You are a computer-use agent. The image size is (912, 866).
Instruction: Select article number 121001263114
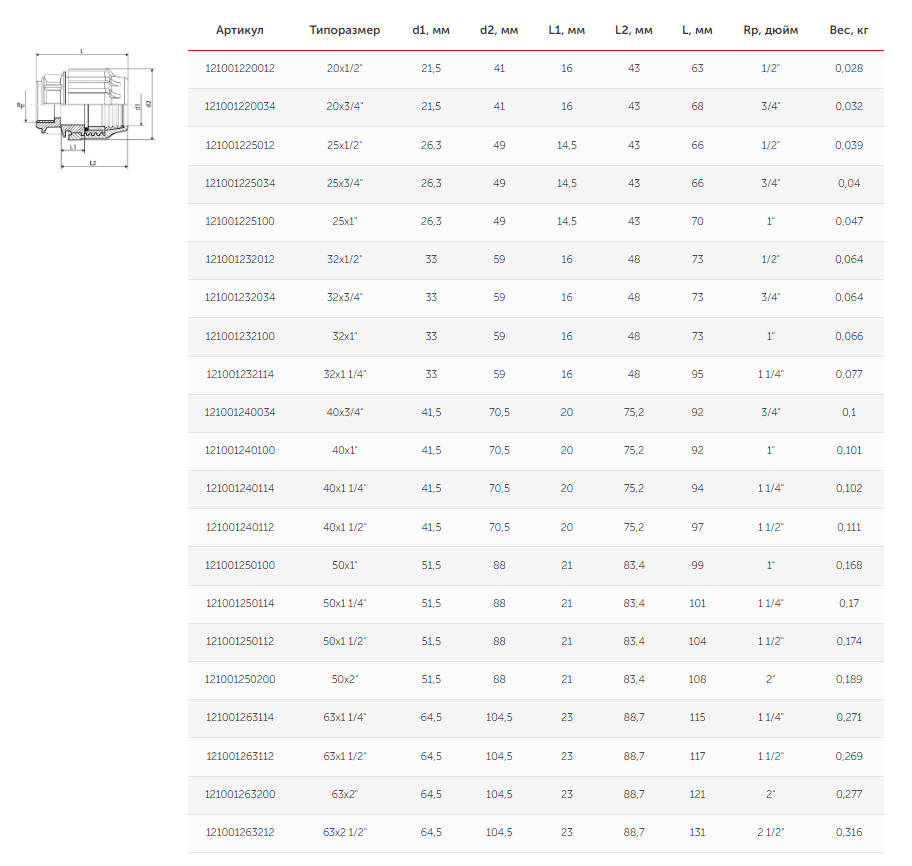240,717
